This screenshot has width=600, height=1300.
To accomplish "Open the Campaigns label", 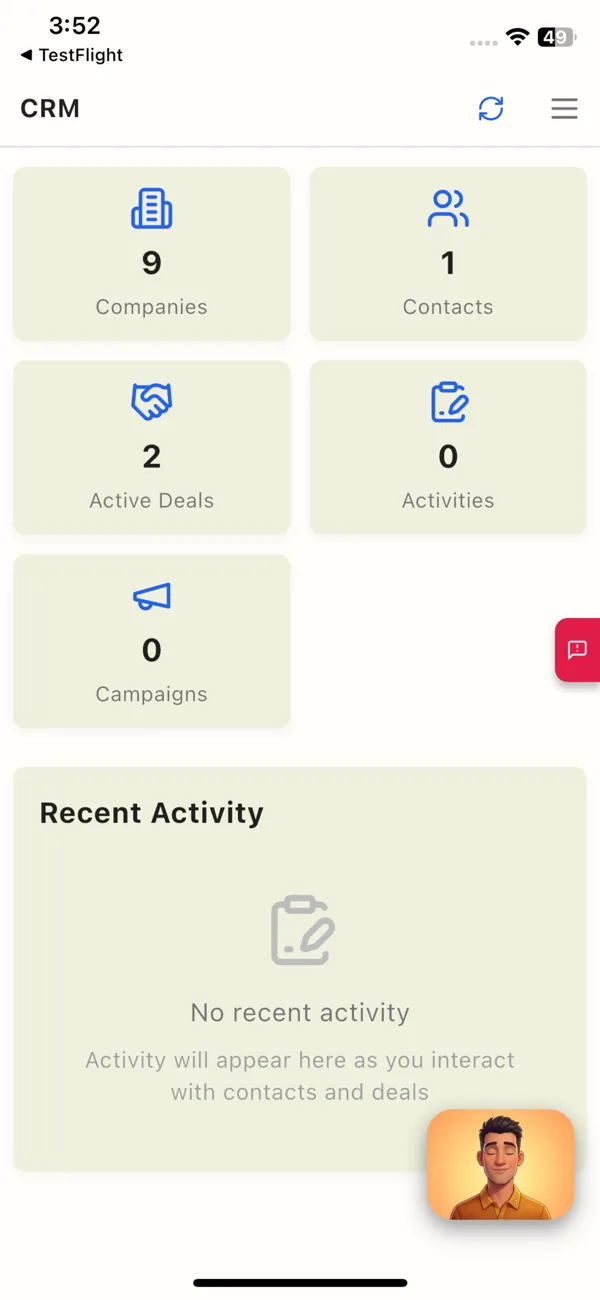I will (x=152, y=694).
